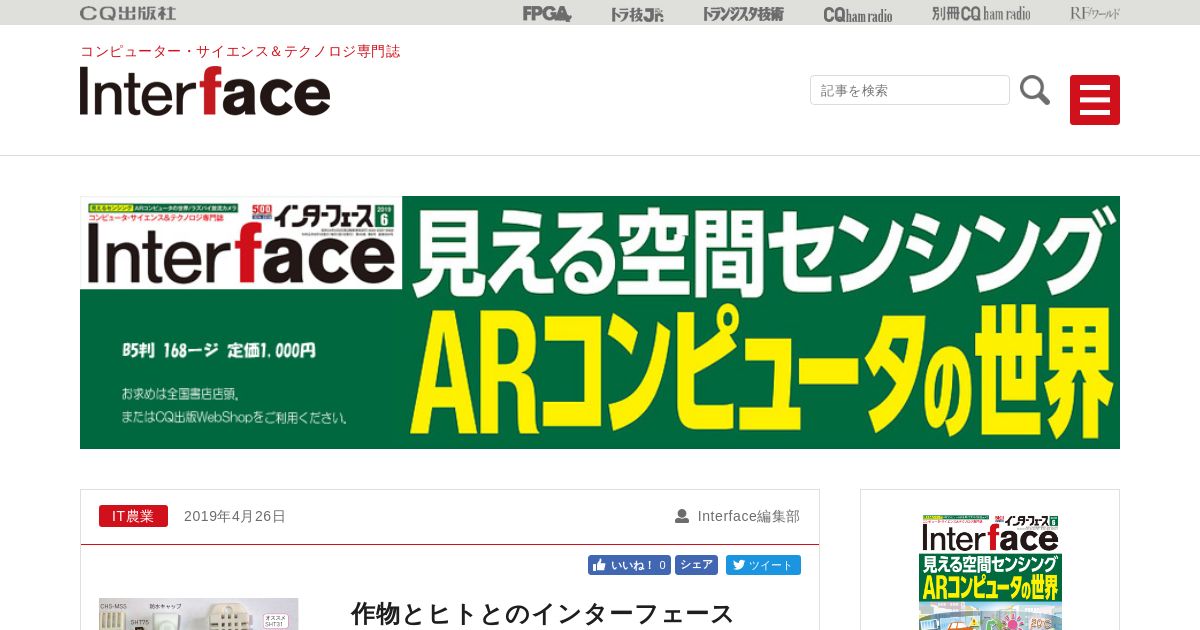Open the RFワールド logo link
The image size is (1200, 630).
click(x=1095, y=13)
